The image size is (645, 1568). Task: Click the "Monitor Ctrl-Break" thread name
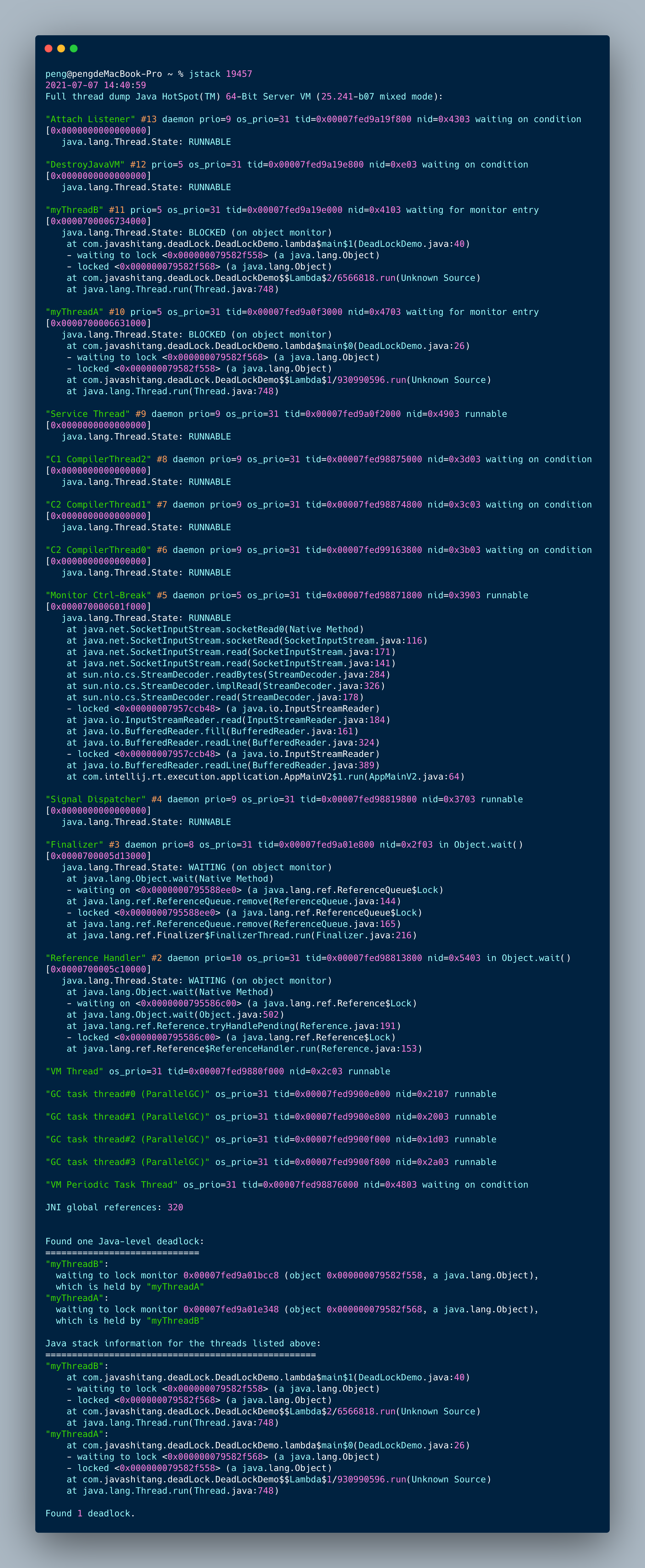tap(98, 595)
